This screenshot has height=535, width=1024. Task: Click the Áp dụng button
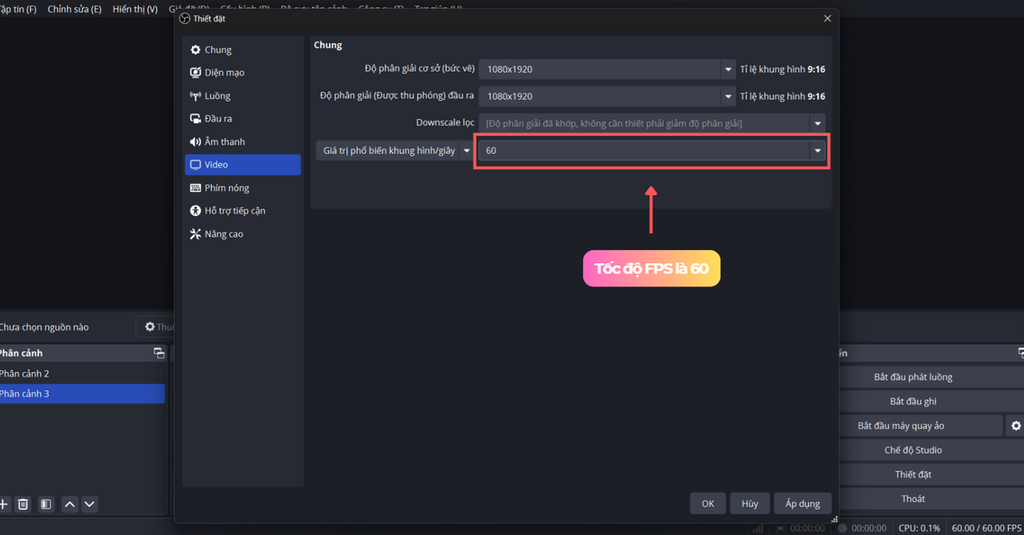coord(802,503)
